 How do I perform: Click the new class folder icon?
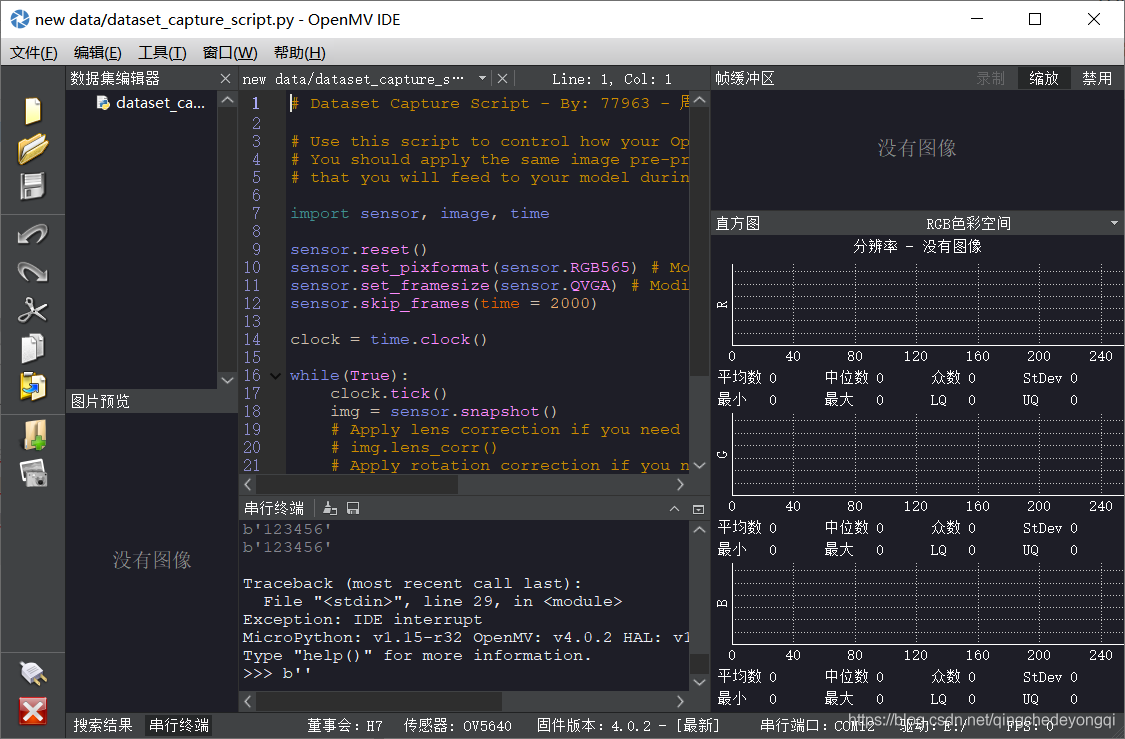click(x=34, y=435)
